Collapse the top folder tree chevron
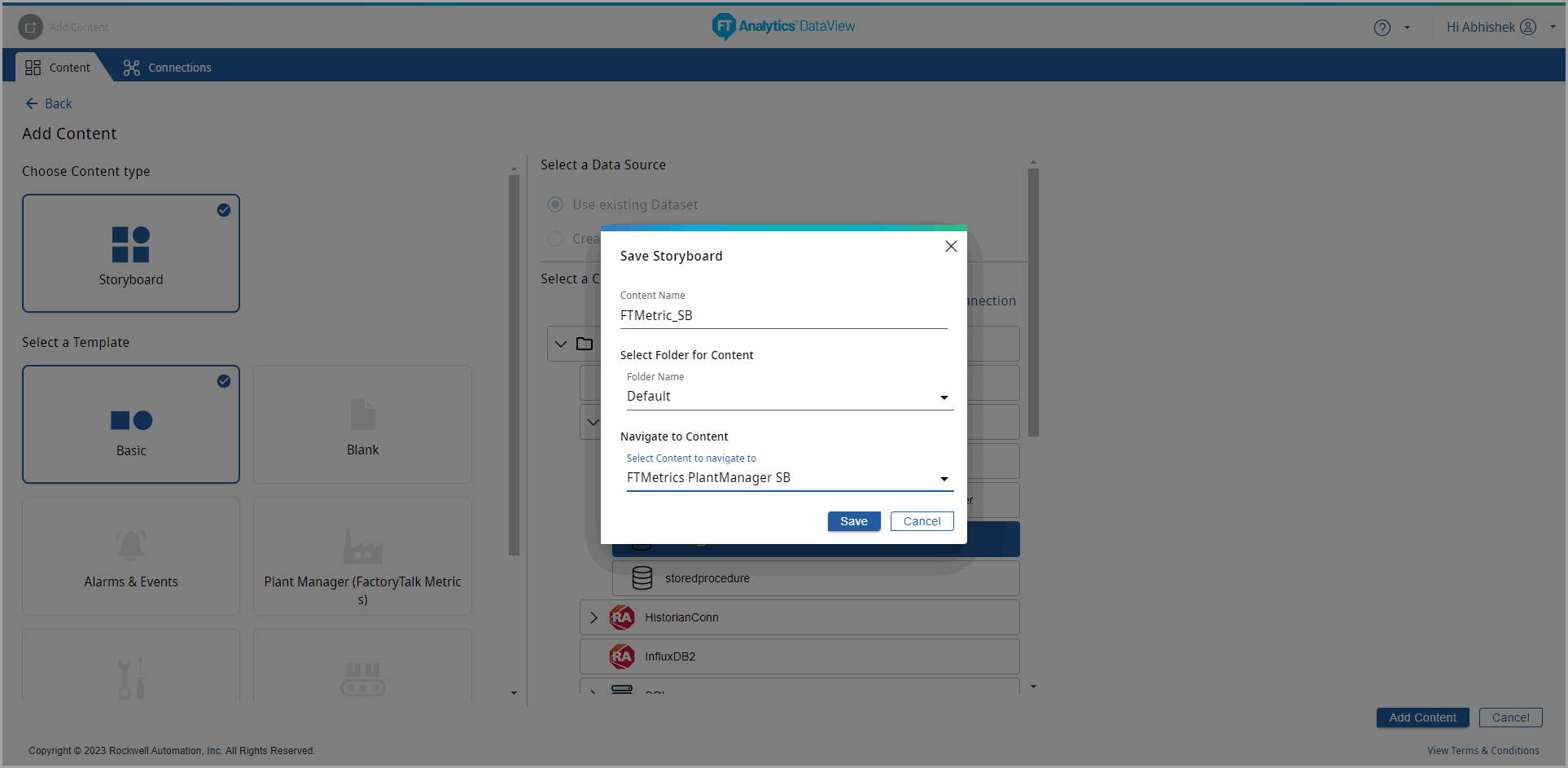 pos(561,344)
